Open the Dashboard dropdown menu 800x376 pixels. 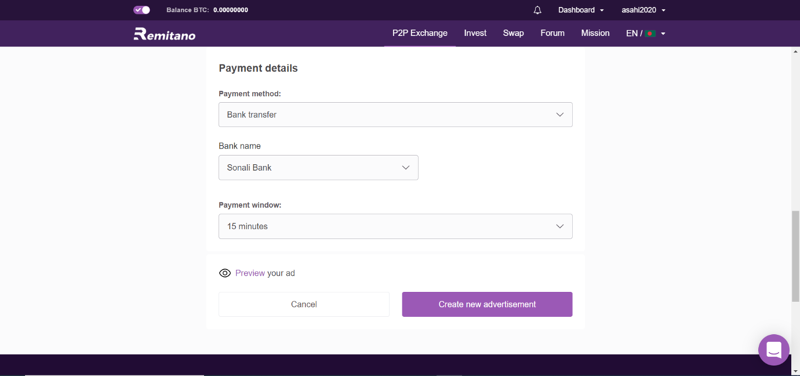click(581, 10)
